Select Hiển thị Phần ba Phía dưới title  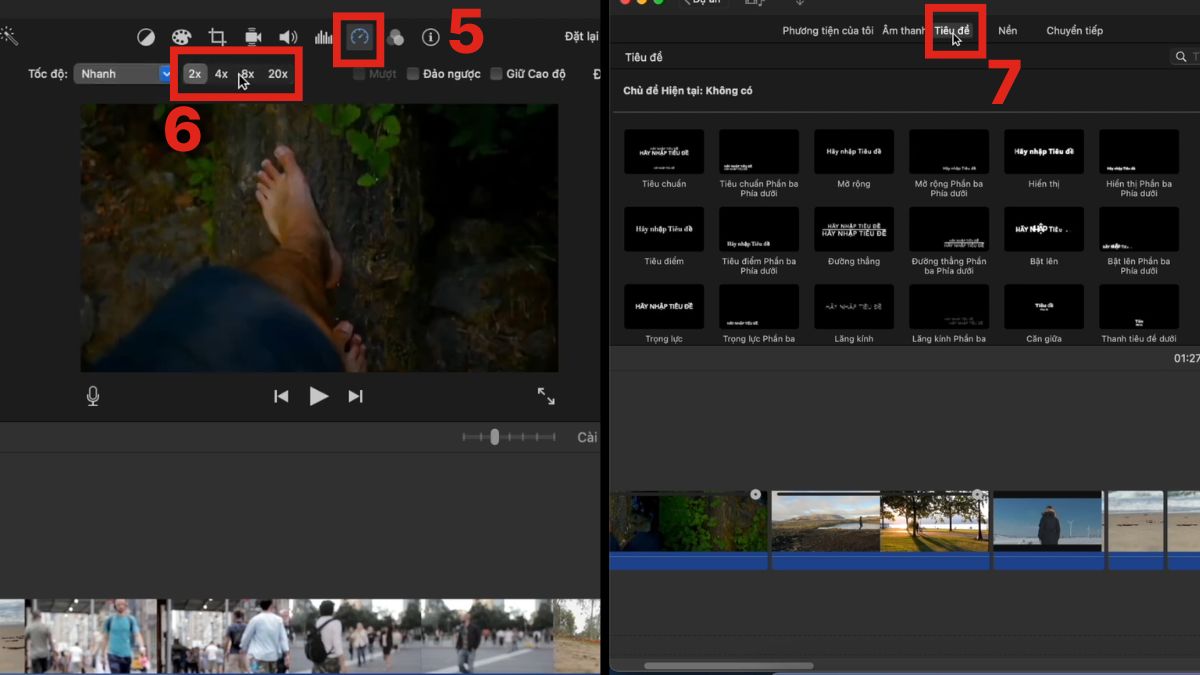point(1139,152)
